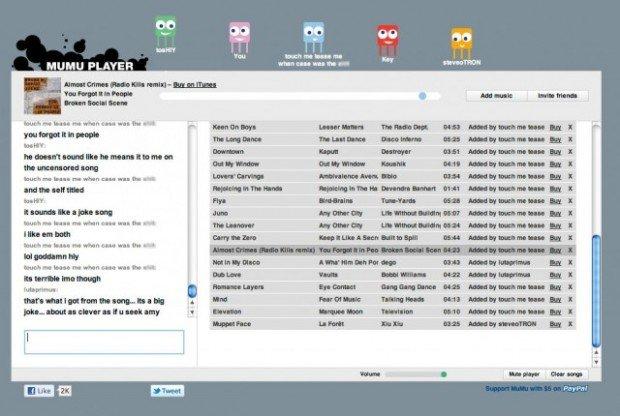620x416 pixels.
Task: Select the Almost Crimes playlist row title
Action: 264,250
